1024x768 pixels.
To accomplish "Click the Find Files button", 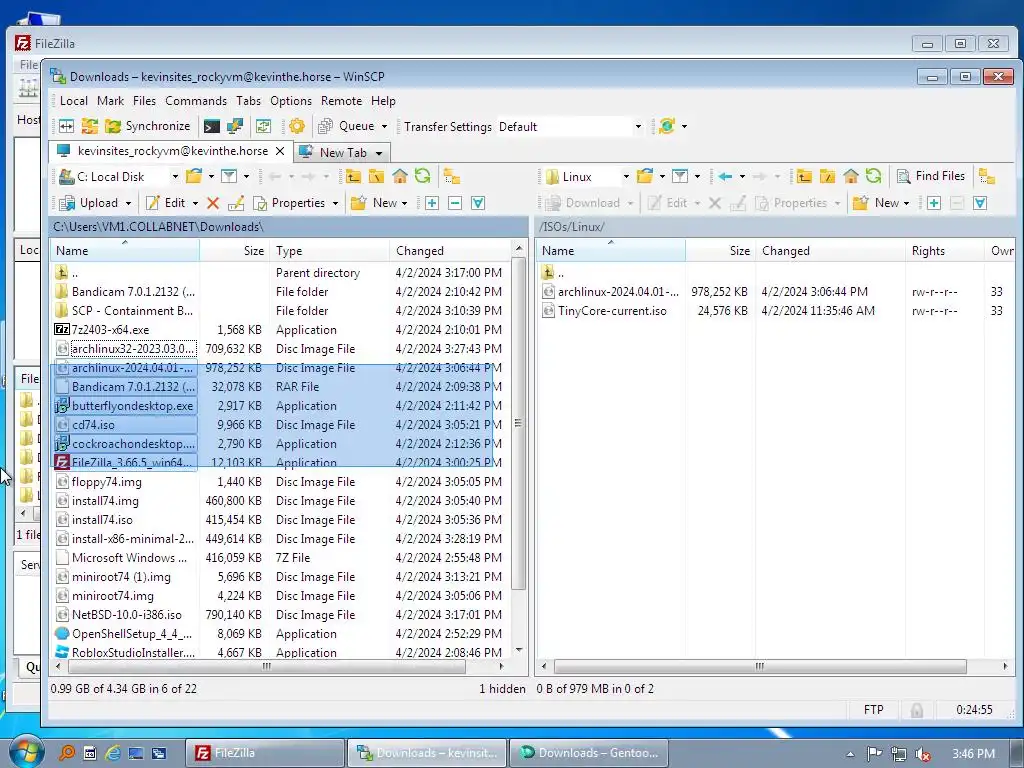I will [931, 176].
